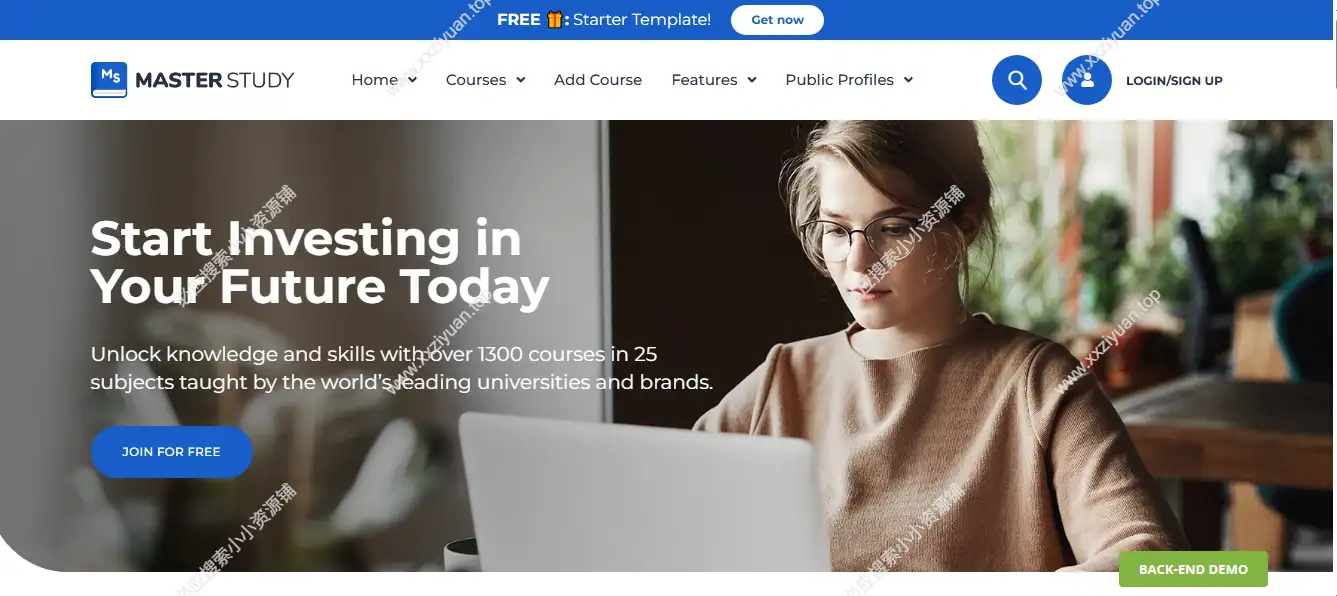
Task: Open the Features dropdown chevron
Action: 751,80
